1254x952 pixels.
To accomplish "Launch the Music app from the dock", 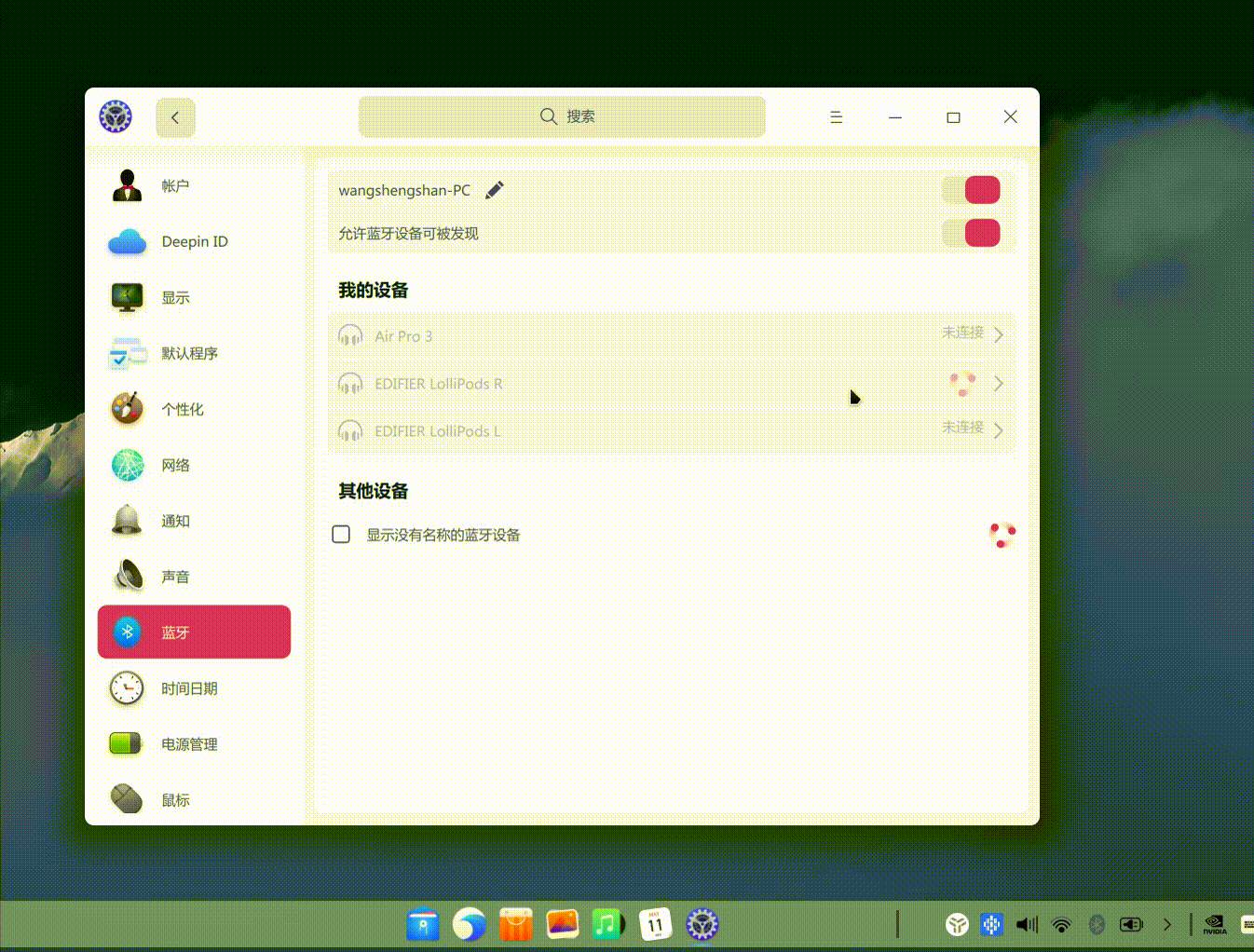I will click(x=608, y=923).
